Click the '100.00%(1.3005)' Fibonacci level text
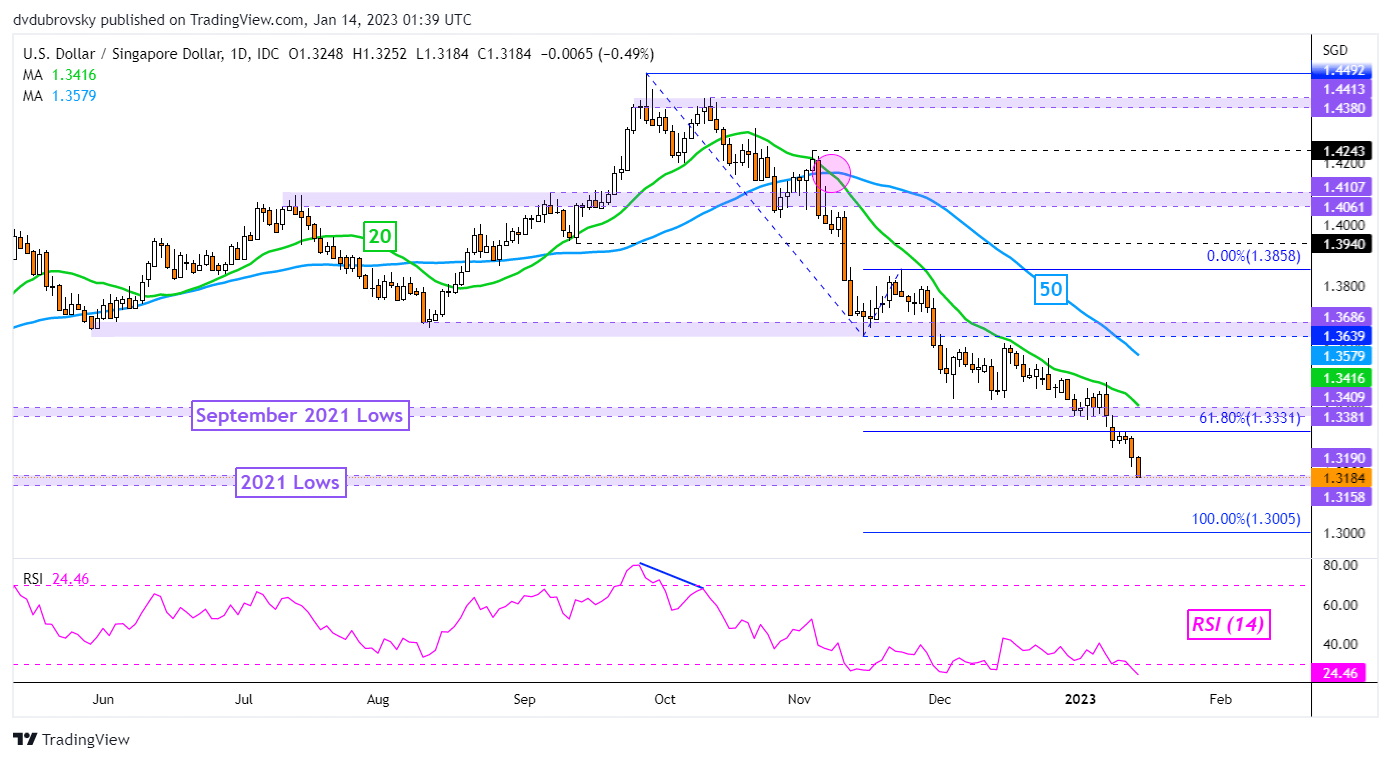 1246,520
